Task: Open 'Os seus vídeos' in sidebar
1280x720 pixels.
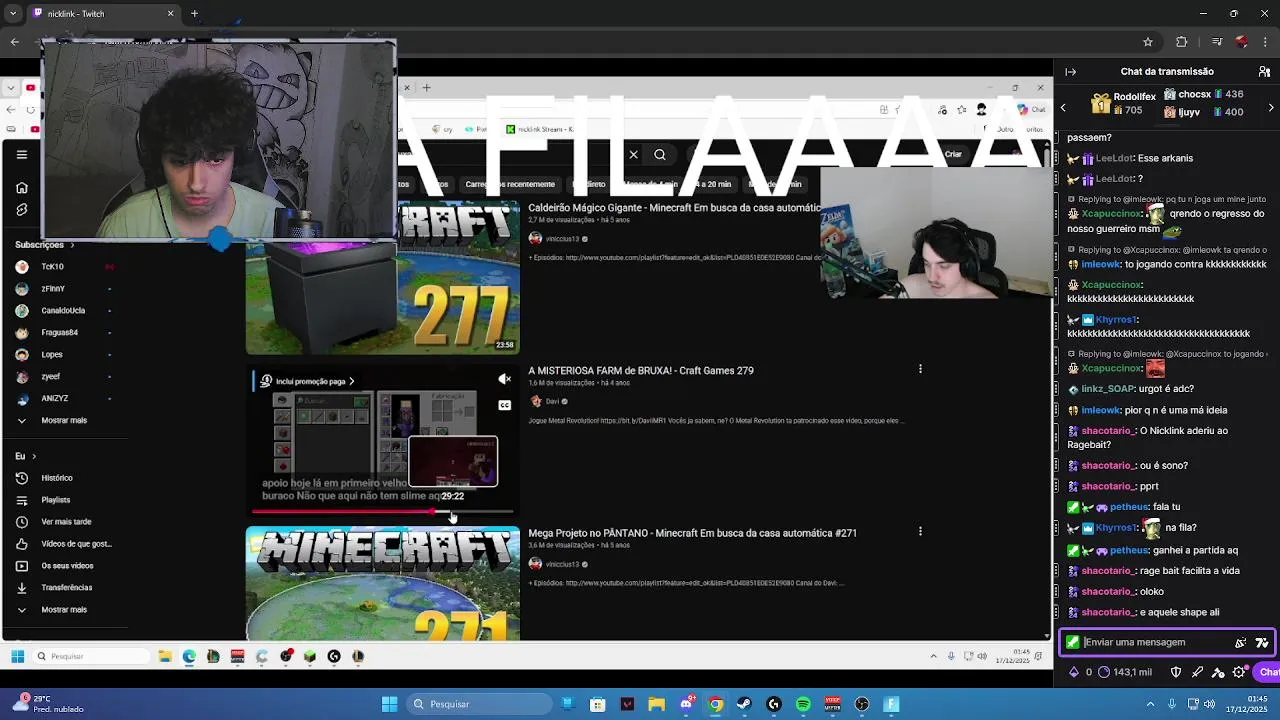Action: [x=66, y=566]
